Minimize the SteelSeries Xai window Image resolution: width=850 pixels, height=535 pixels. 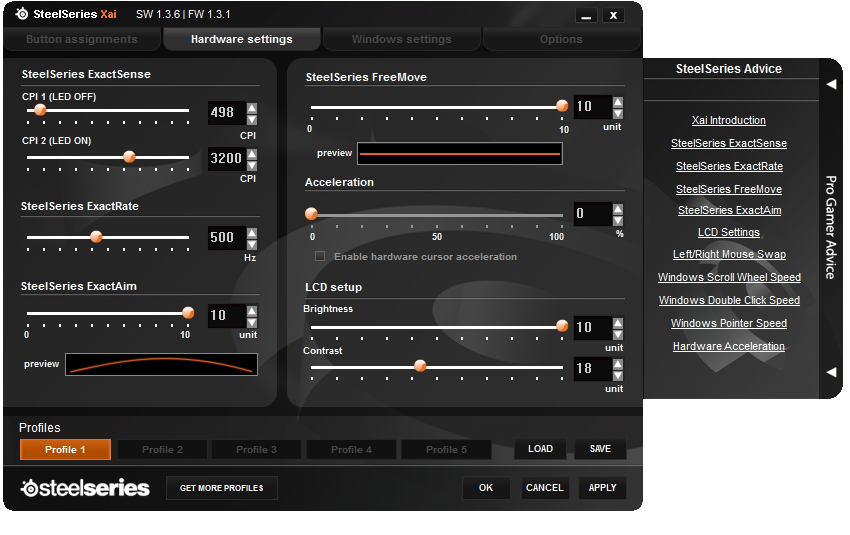[586, 16]
